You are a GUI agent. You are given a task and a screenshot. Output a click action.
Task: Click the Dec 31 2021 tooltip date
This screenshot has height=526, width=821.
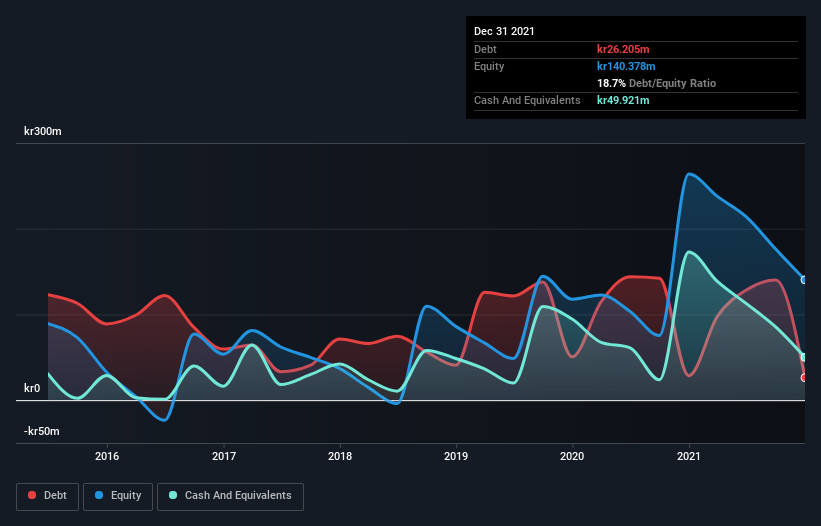point(504,31)
